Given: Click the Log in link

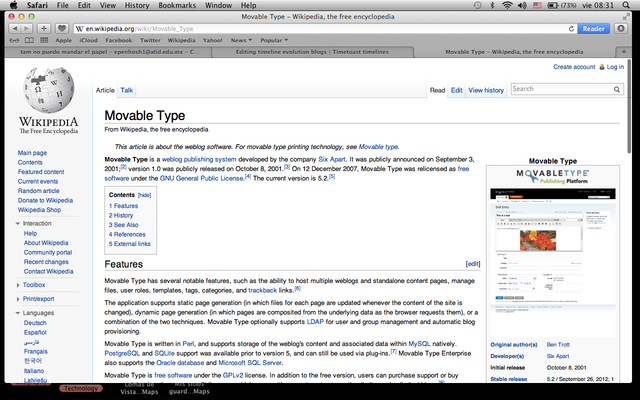Looking at the screenshot, I should click(615, 67).
